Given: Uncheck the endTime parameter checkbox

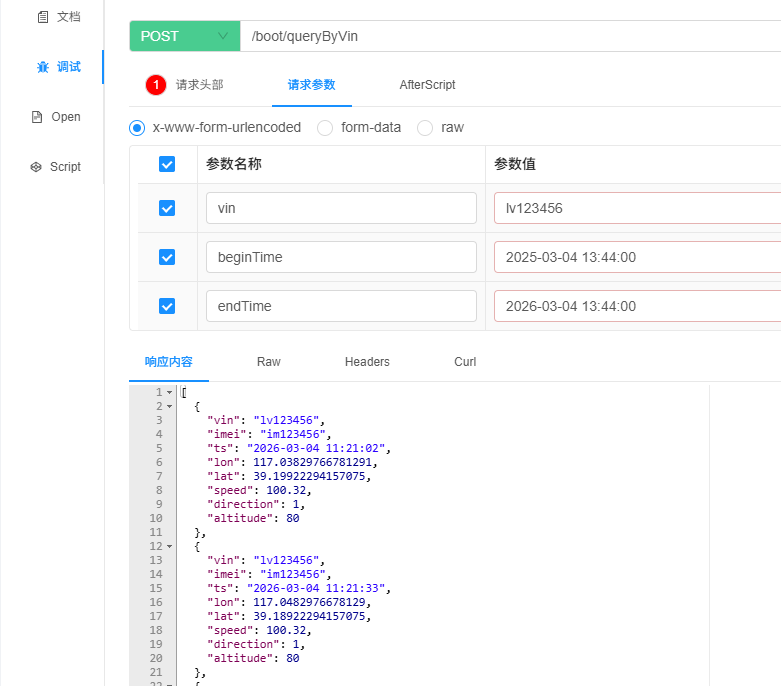Looking at the screenshot, I should [167, 306].
